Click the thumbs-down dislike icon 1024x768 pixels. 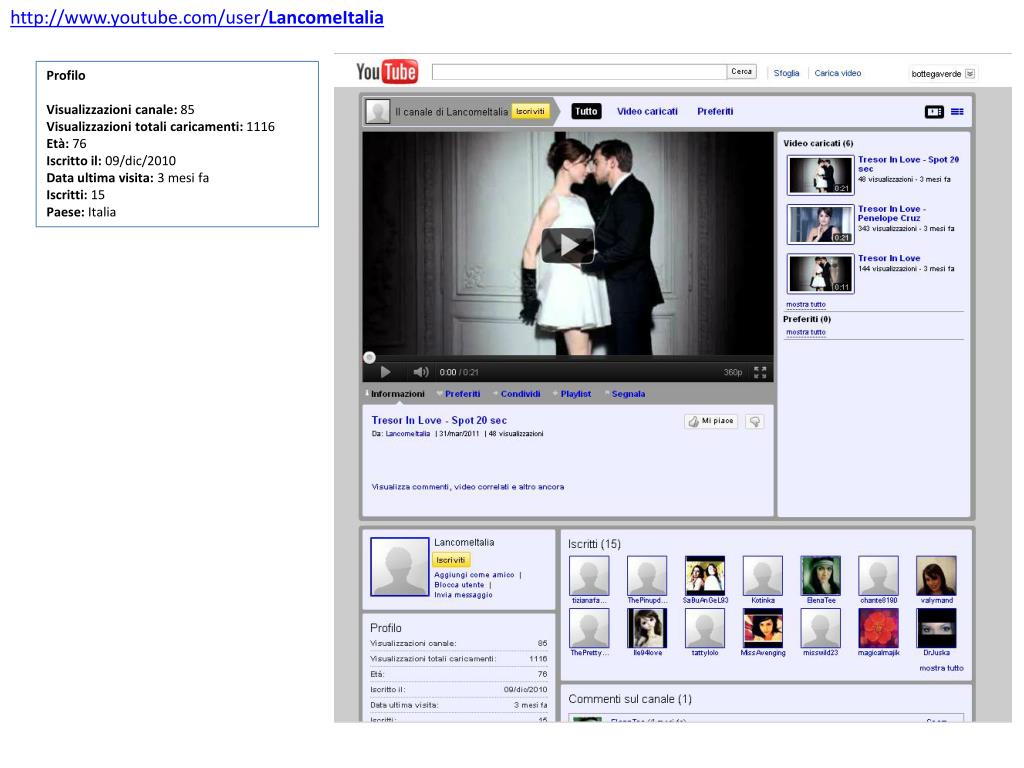point(755,421)
